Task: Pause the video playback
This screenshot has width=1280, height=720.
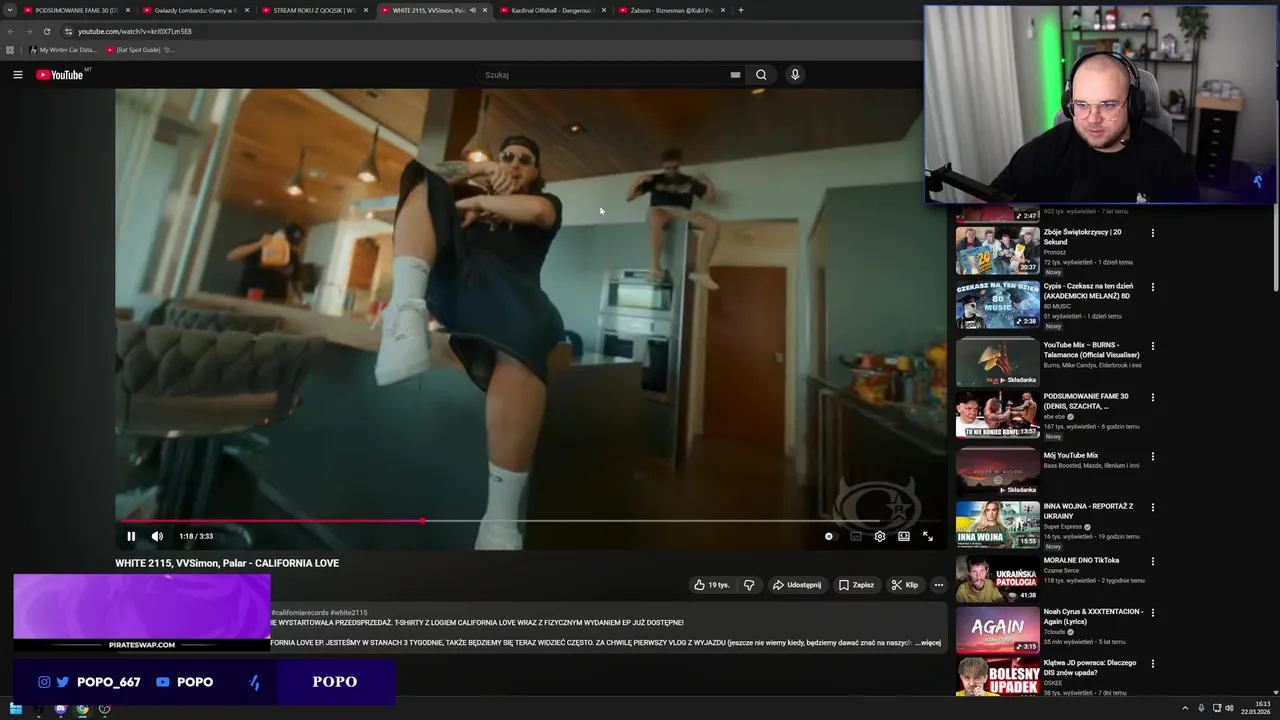Action: [x=131, y=536]
